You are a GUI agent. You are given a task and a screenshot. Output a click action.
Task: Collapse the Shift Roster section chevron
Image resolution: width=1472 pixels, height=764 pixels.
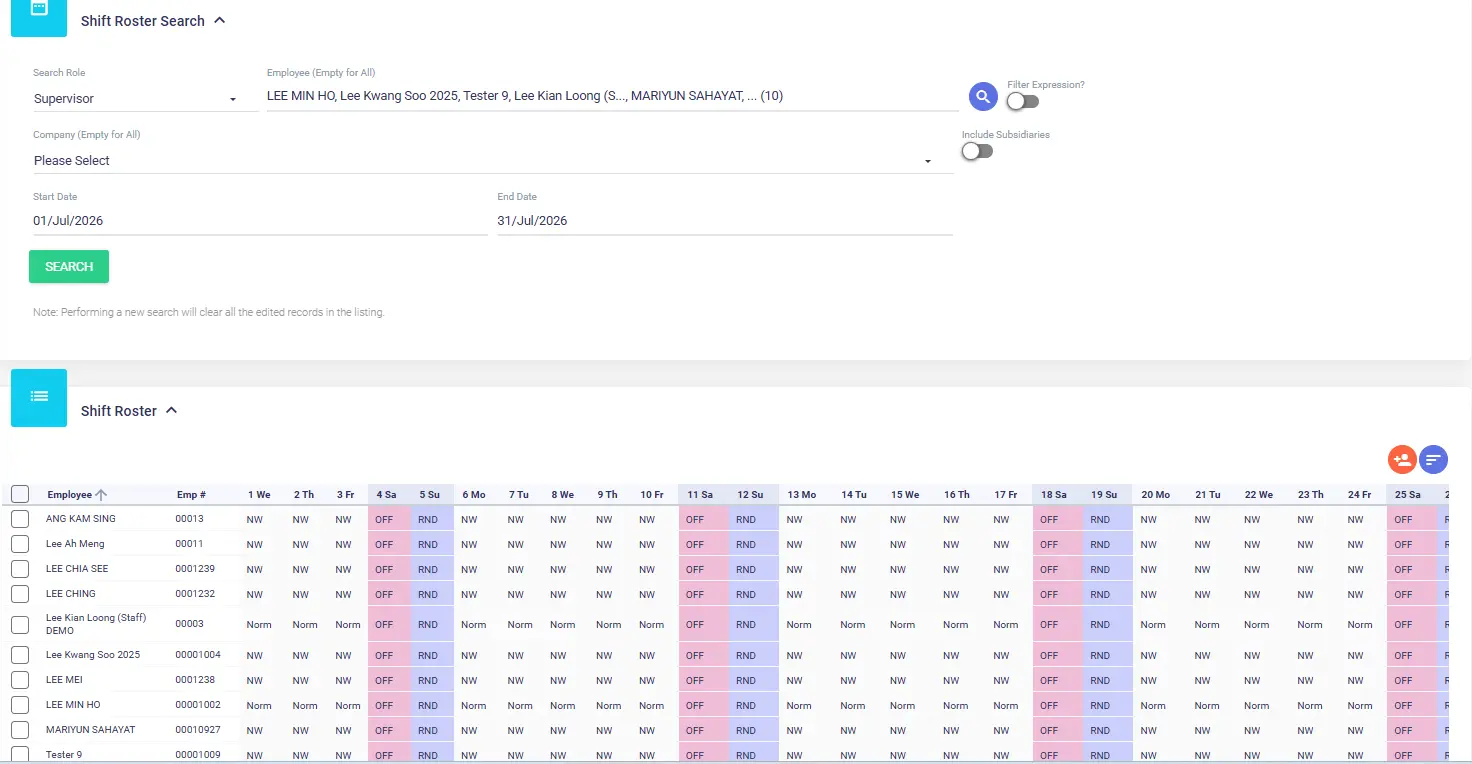click(171, 410)
